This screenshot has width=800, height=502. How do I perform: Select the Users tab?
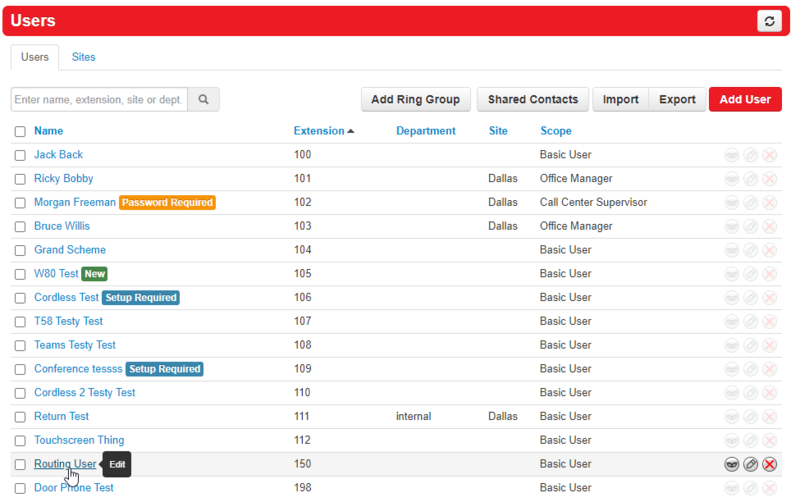(x=35, y=57)
